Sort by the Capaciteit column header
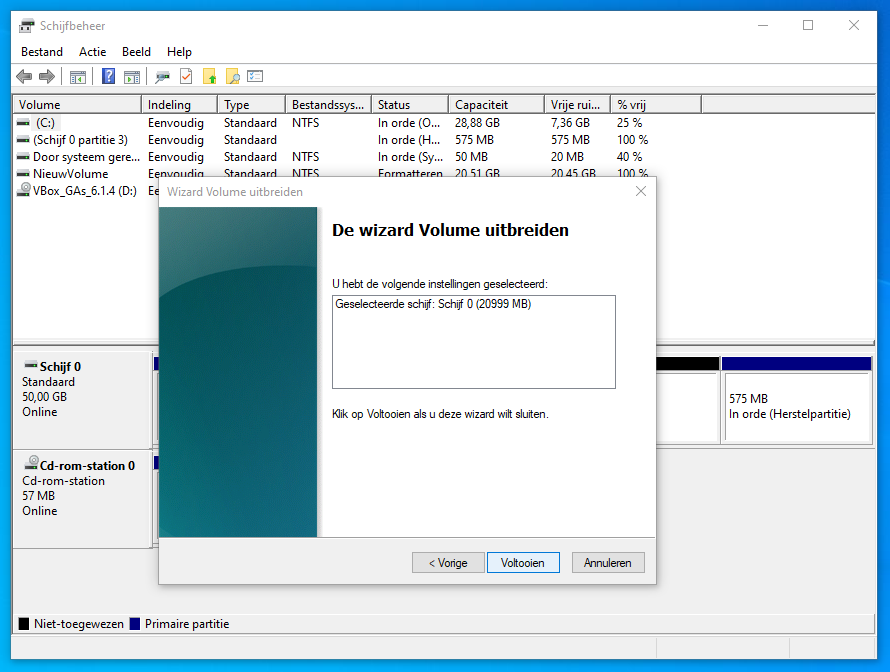The height and width of the screenshot is (672, 890). pyautogui.click(x=481, y=105)
